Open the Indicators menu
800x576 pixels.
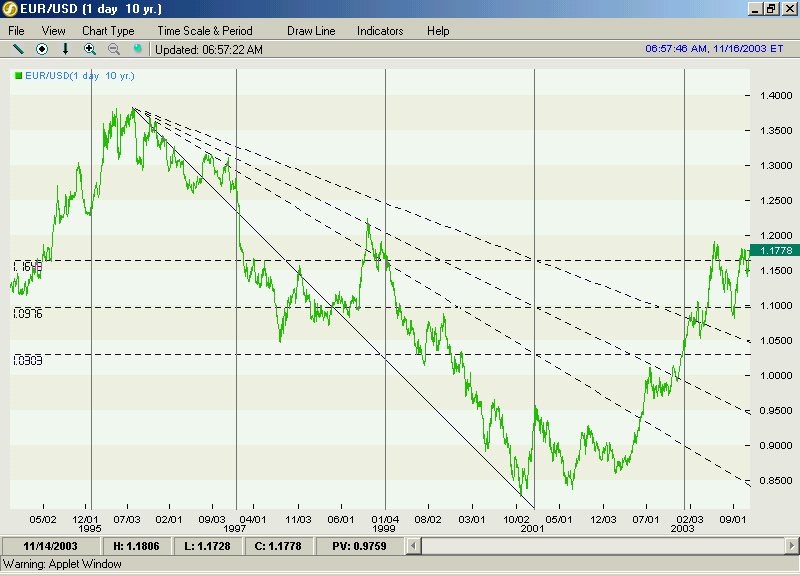click(380, 31)
